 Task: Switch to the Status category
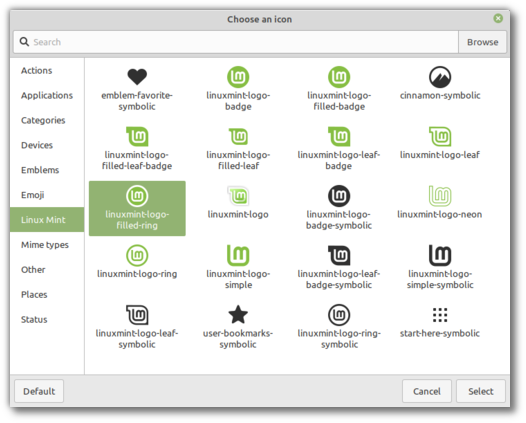point(47,319)
